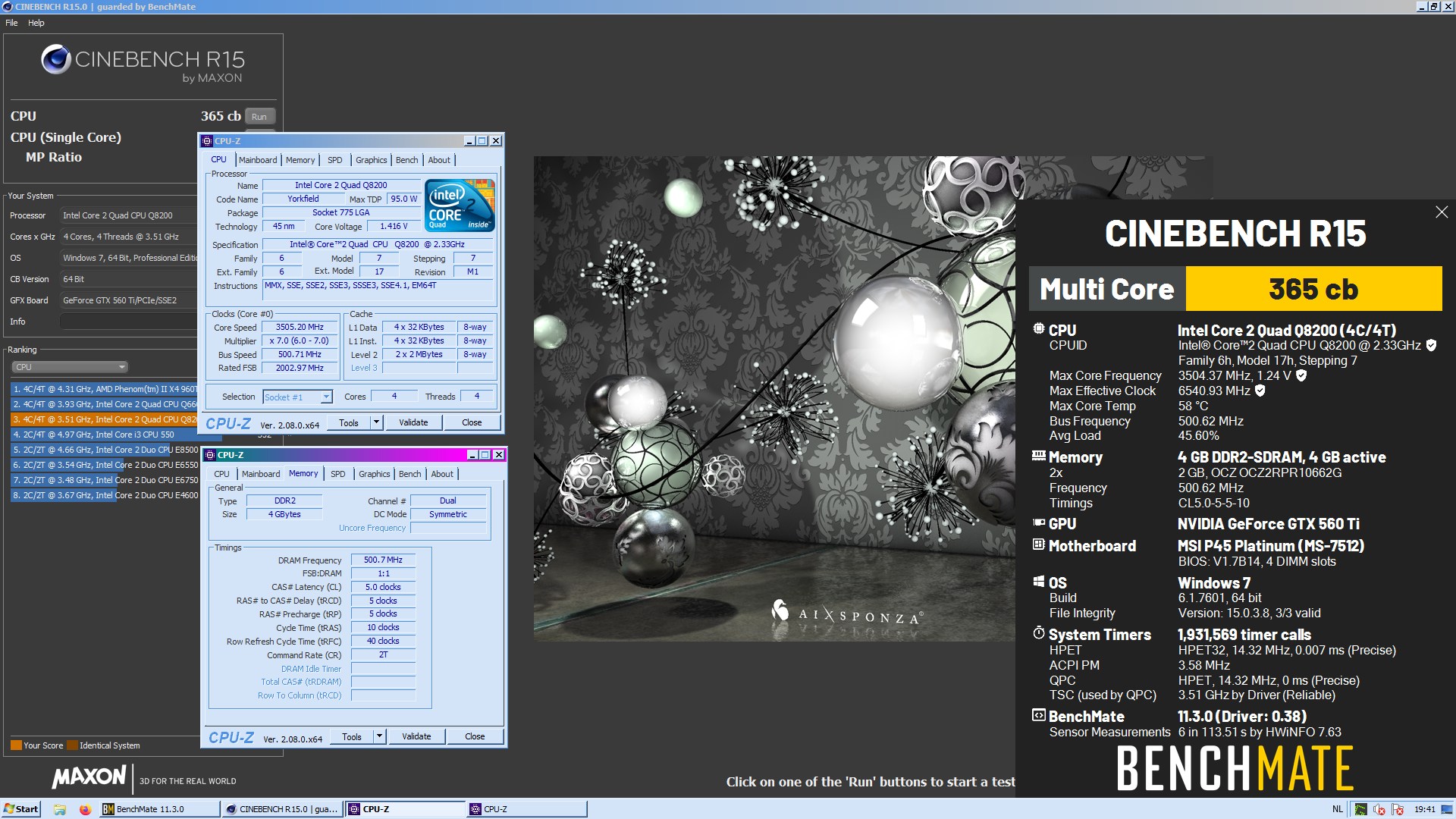Select ranking entry 4C/4T @ 3.93 GHz Q66
Screen dimensions: 1456x819
click(x=105, y=404)
